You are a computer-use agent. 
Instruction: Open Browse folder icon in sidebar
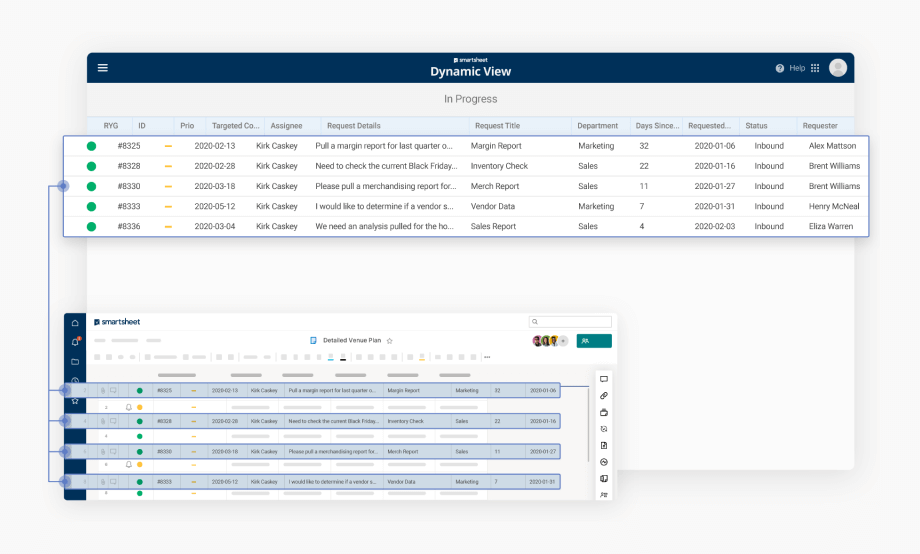[75, 362]
